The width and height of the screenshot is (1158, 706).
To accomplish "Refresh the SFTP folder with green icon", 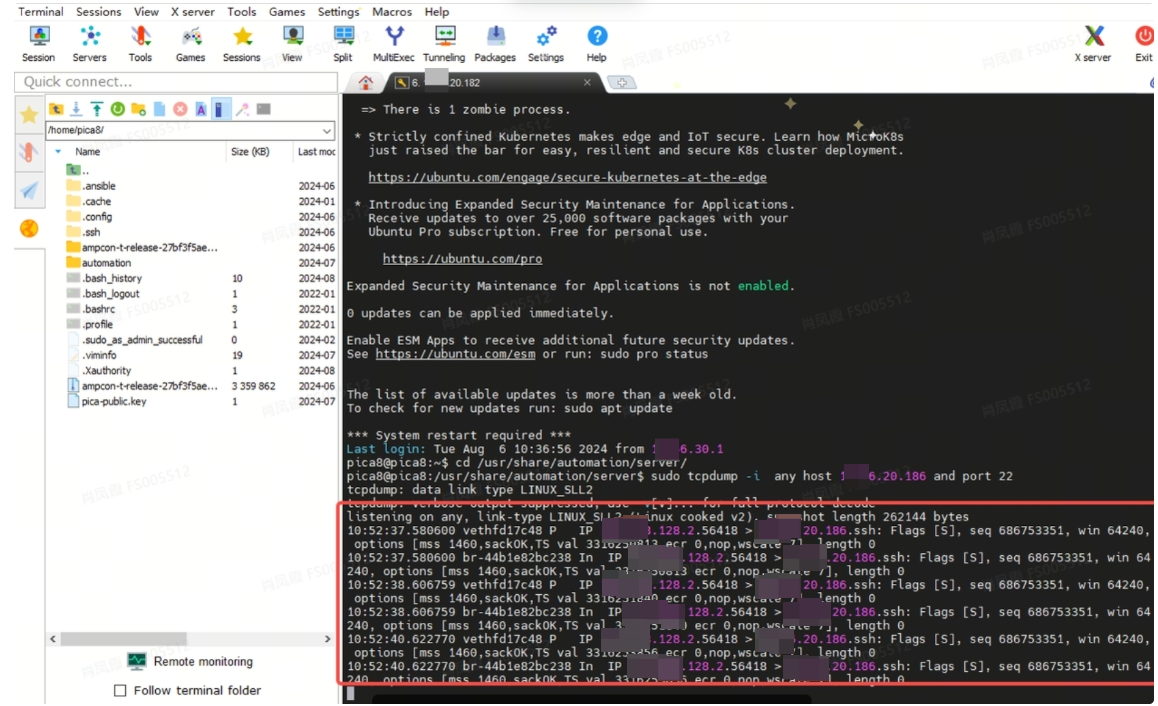I will coord(117,109).
